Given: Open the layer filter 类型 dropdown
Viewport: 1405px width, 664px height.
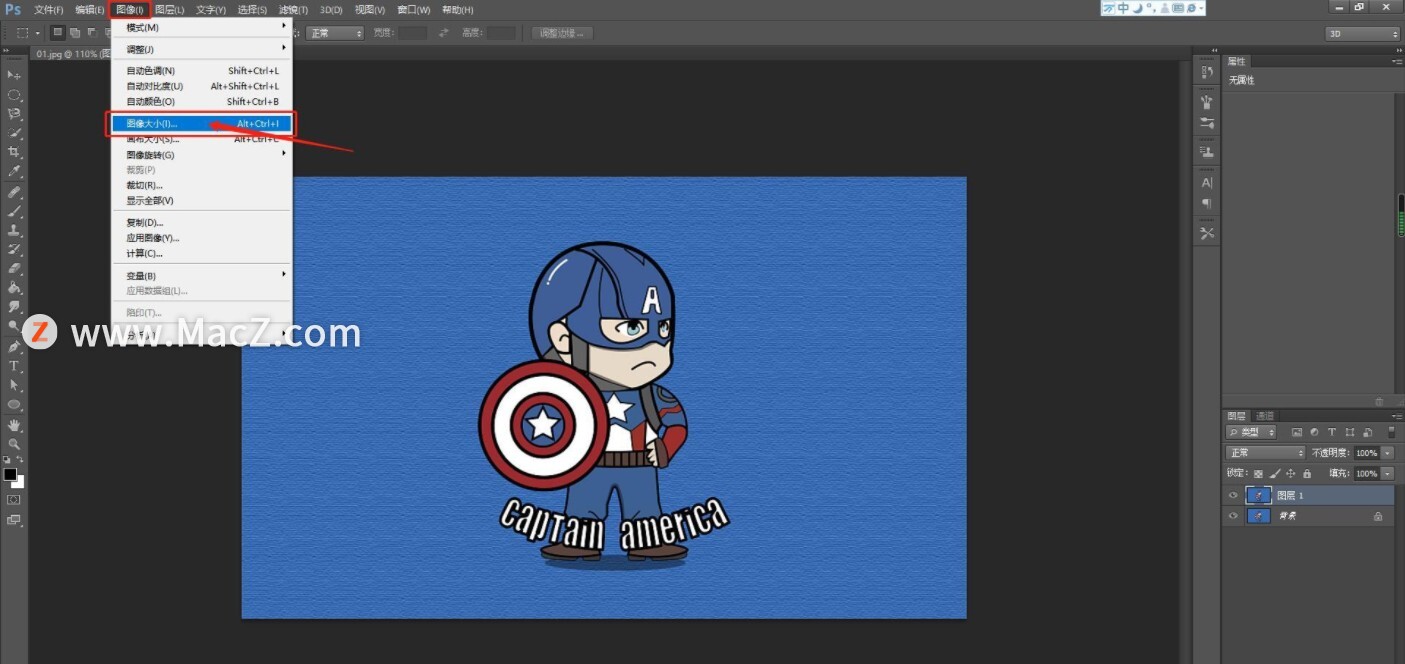Looking at the screenshot, I should click(x=1252, y=432).
